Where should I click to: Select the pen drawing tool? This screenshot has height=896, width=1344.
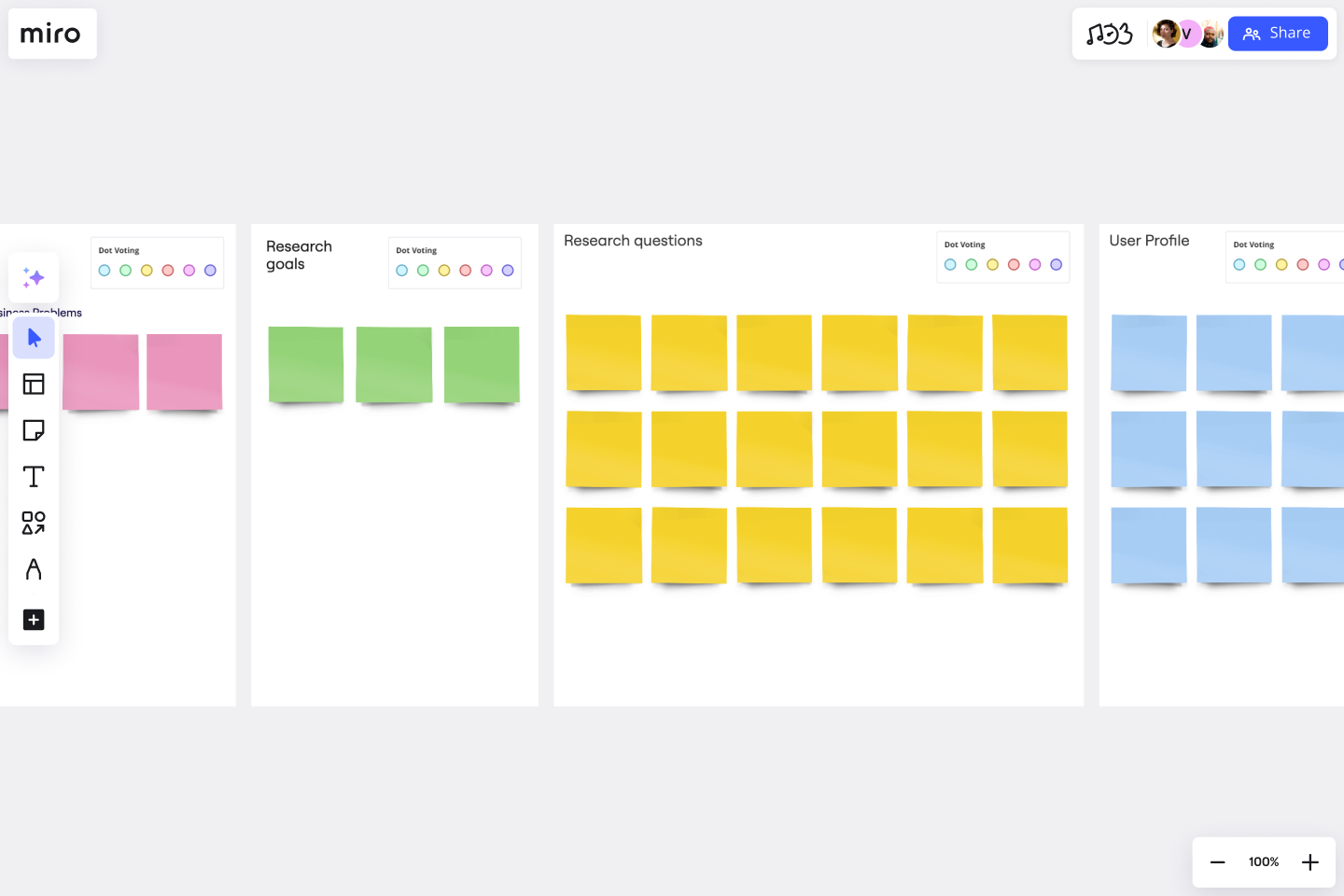click(x=34, y=569)
